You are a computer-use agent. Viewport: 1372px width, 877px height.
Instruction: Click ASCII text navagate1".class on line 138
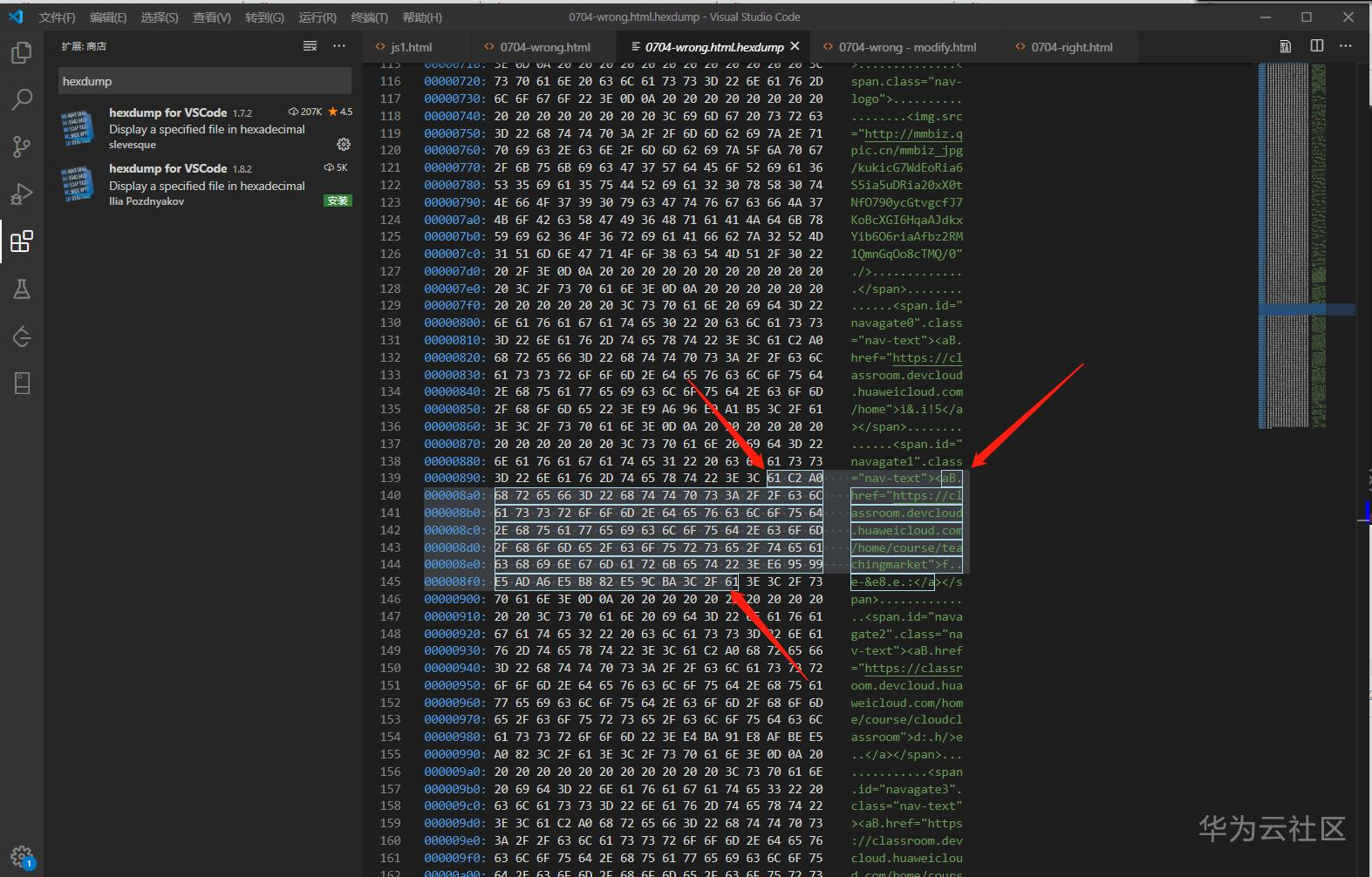coord(907,461)
